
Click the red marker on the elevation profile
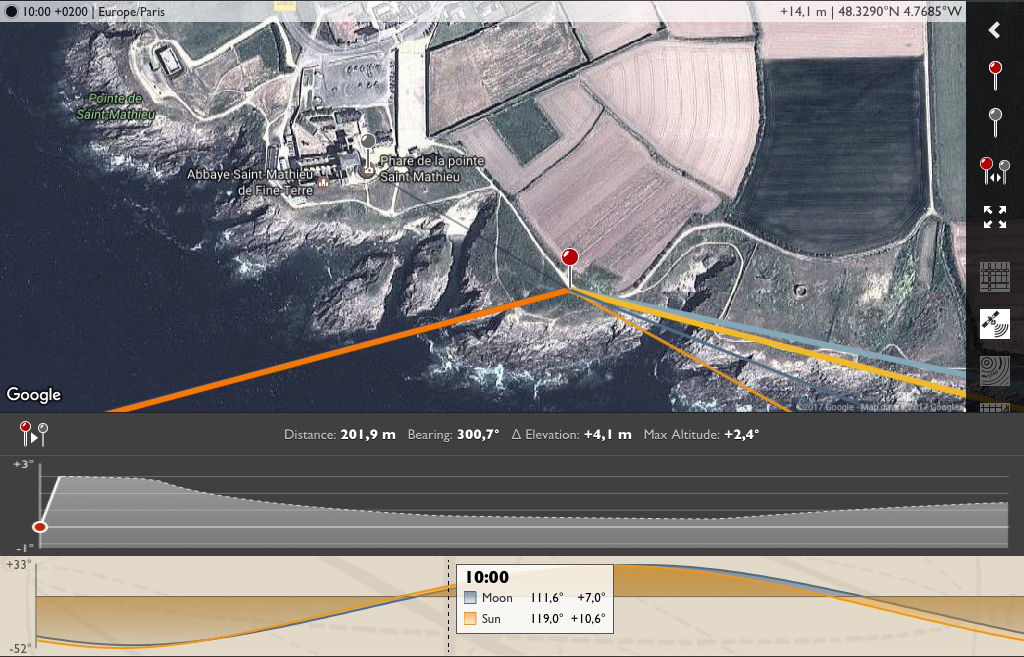click(40, 527)
